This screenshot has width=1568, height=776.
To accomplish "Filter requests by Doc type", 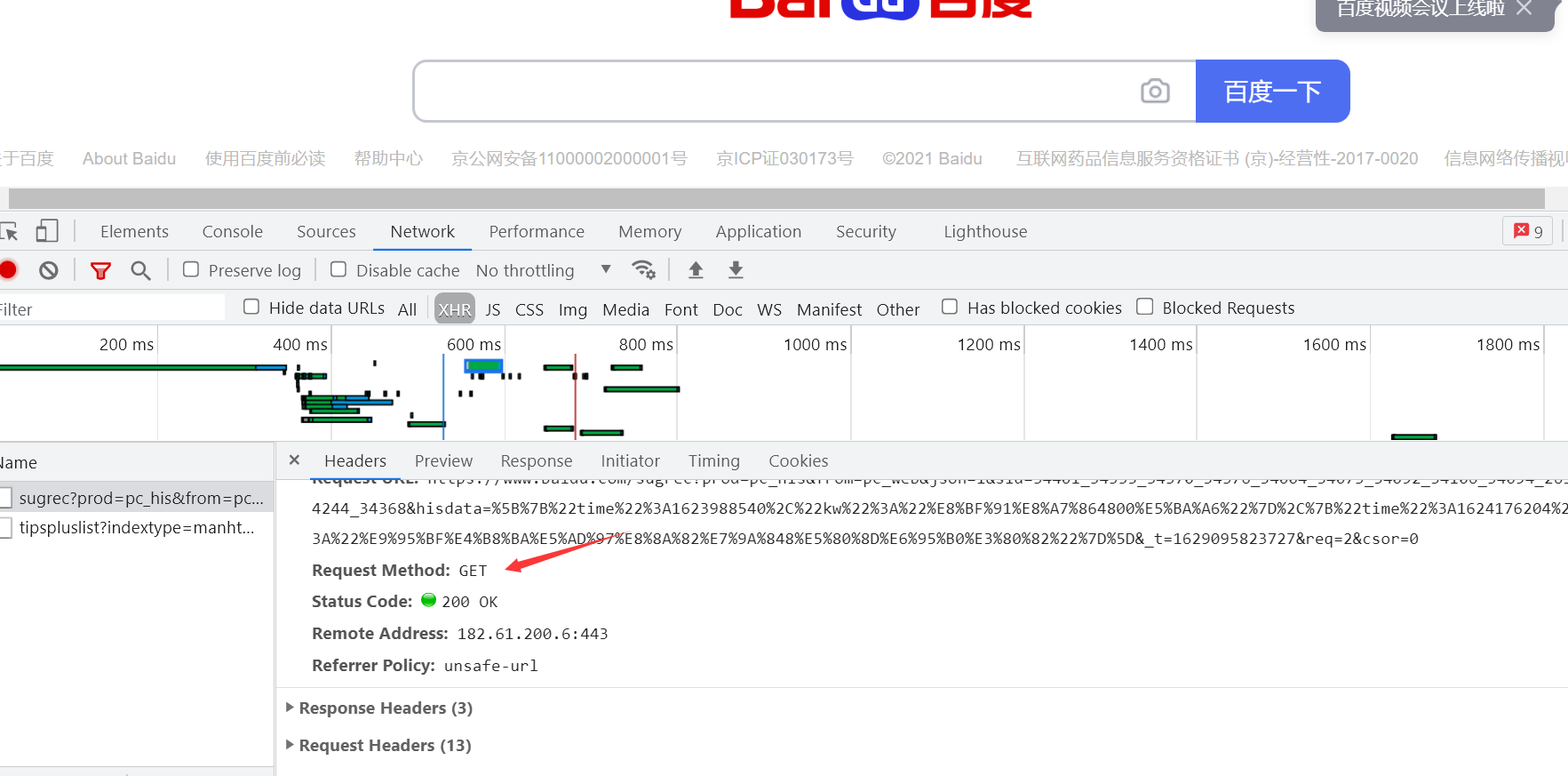I will coord(728,309).
